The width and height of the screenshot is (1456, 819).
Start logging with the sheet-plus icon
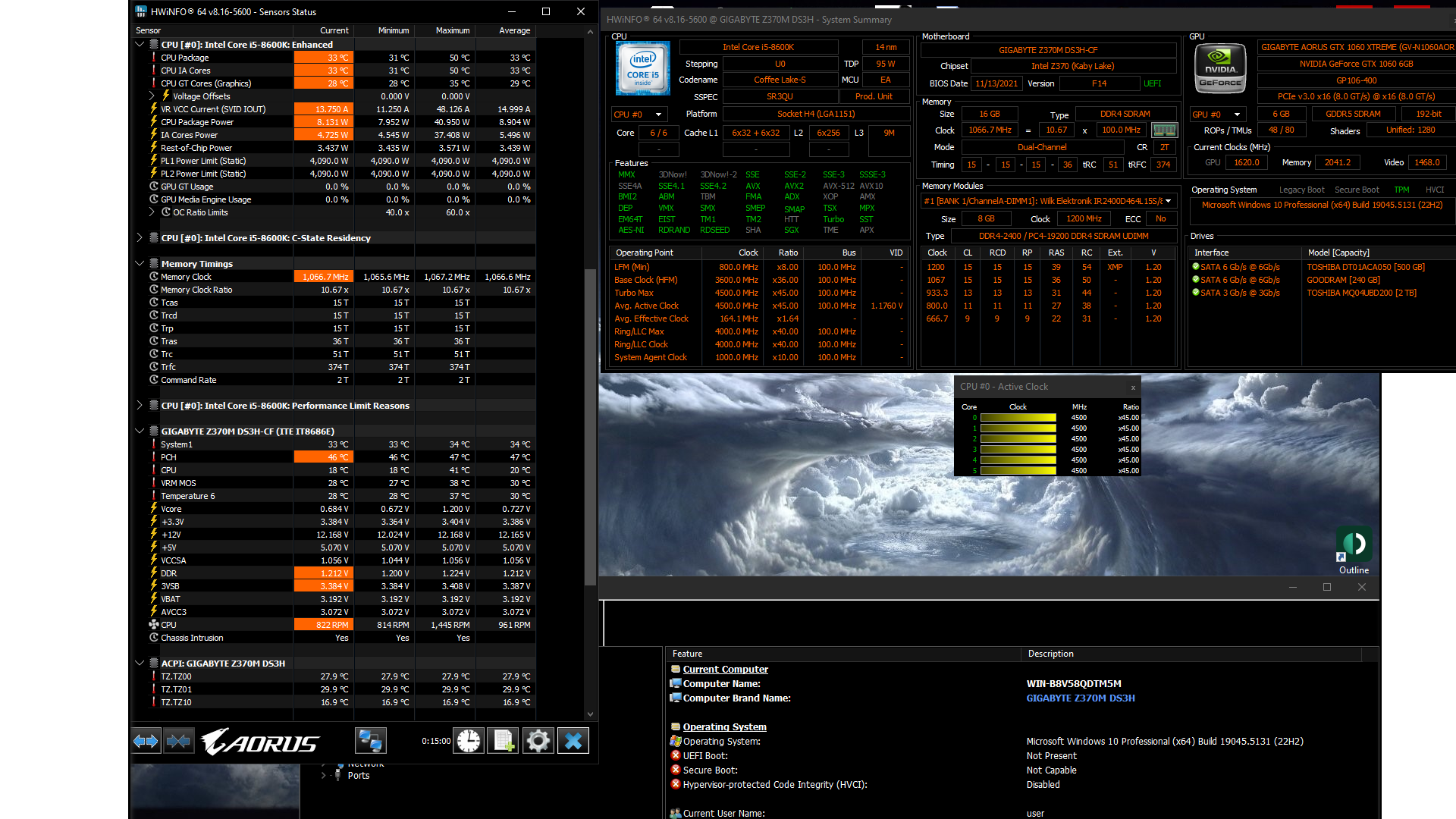click(504, 741)
